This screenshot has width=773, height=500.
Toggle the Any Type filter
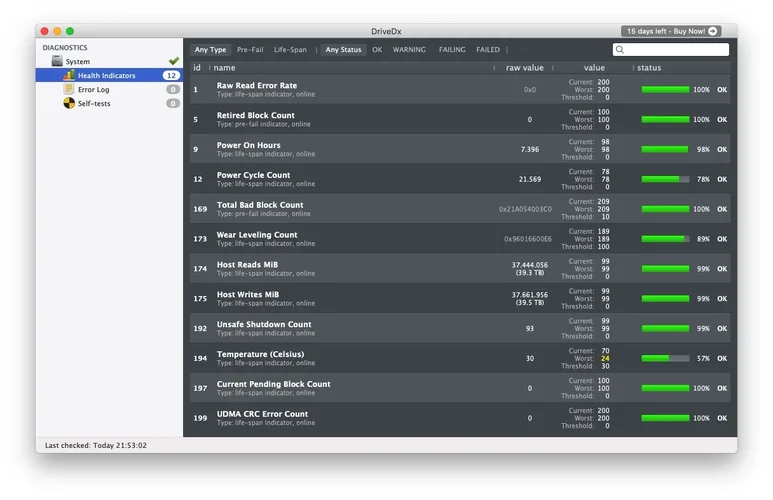pos(210,50)
